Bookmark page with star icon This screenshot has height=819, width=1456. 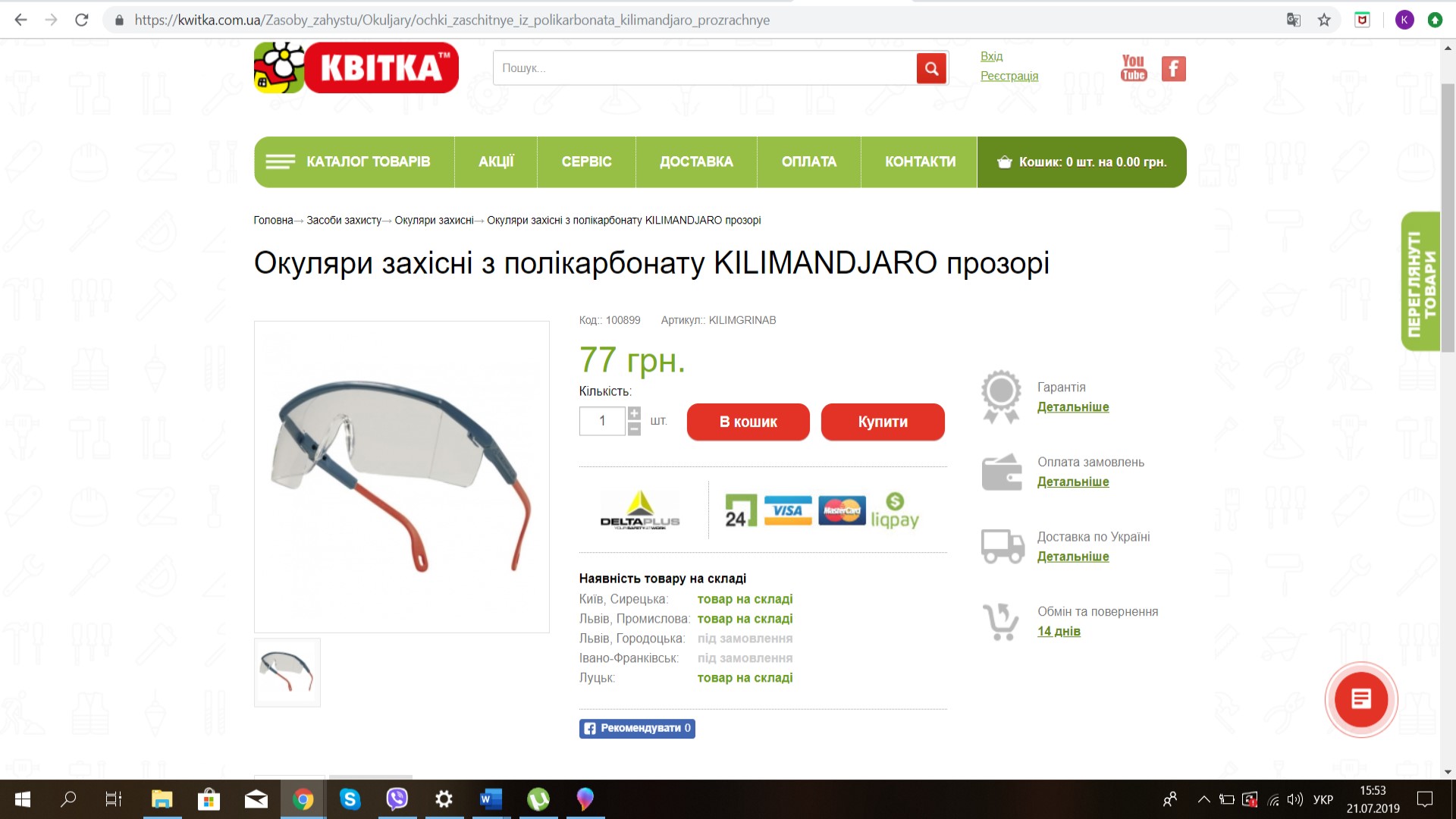(x=1324, y=20)
